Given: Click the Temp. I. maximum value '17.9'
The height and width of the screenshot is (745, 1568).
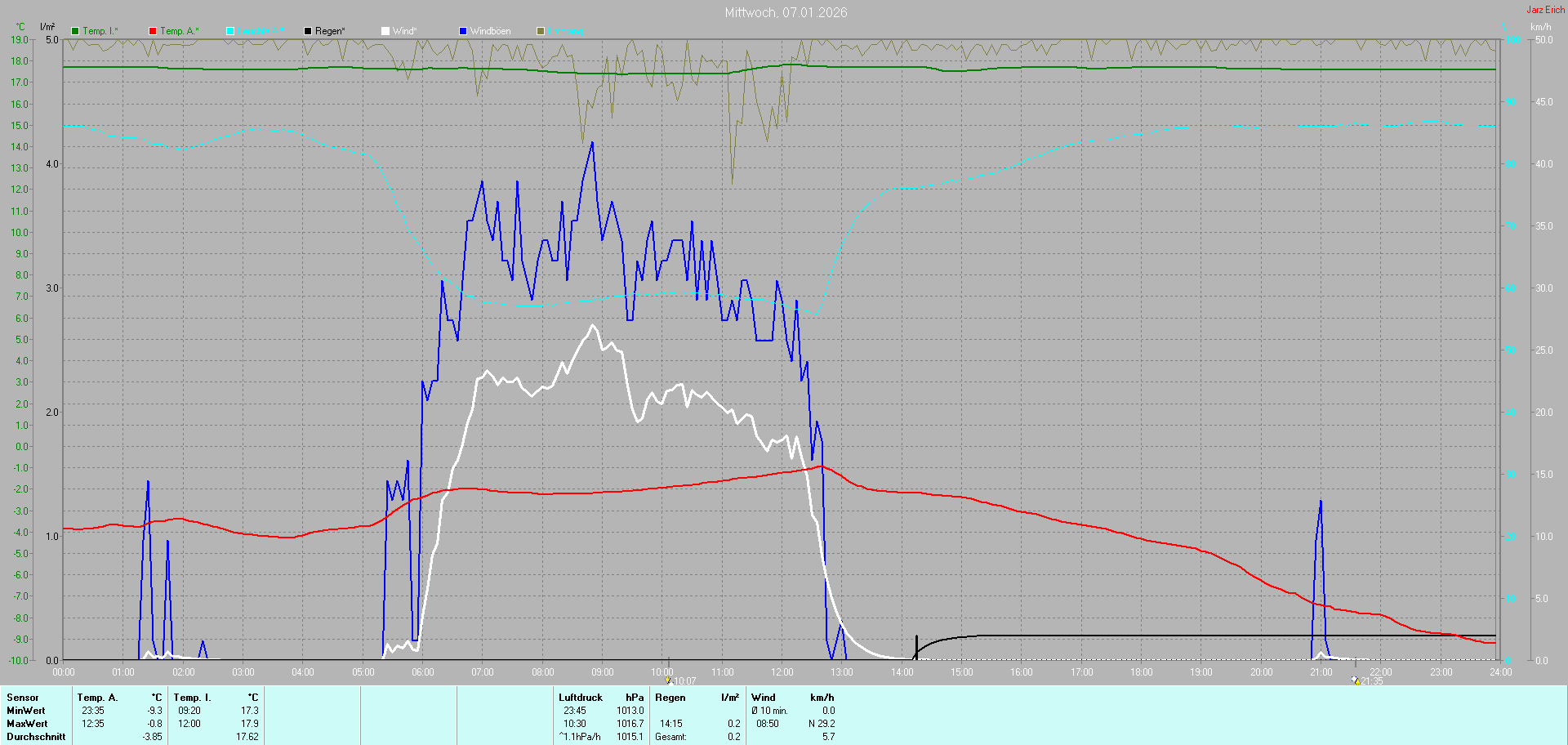Looking at the screenshot, I should [250, 724].
